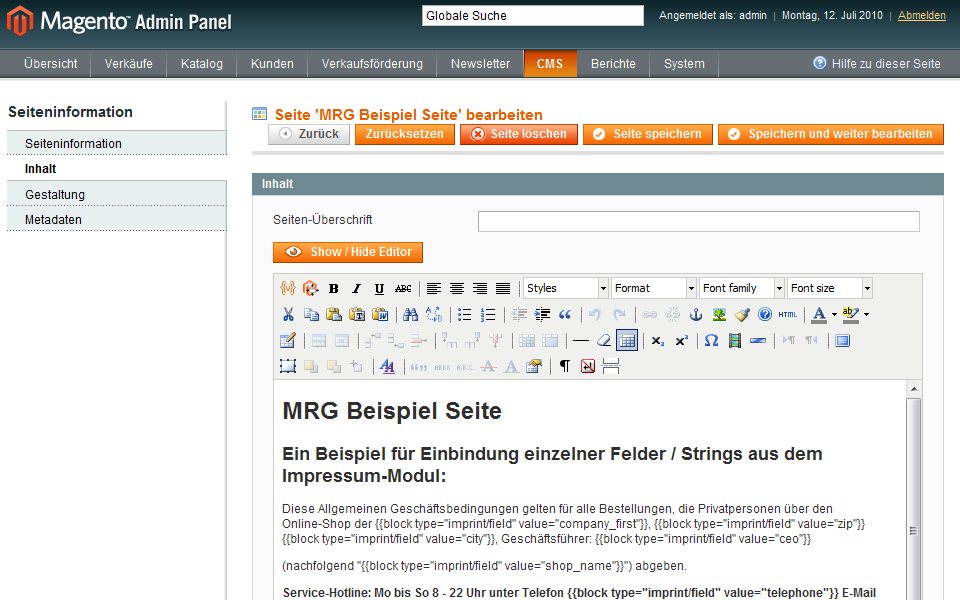Viewport: 960px width, 600px height.
Task: Insert embedded media with film icon
Action: (735, 340)
